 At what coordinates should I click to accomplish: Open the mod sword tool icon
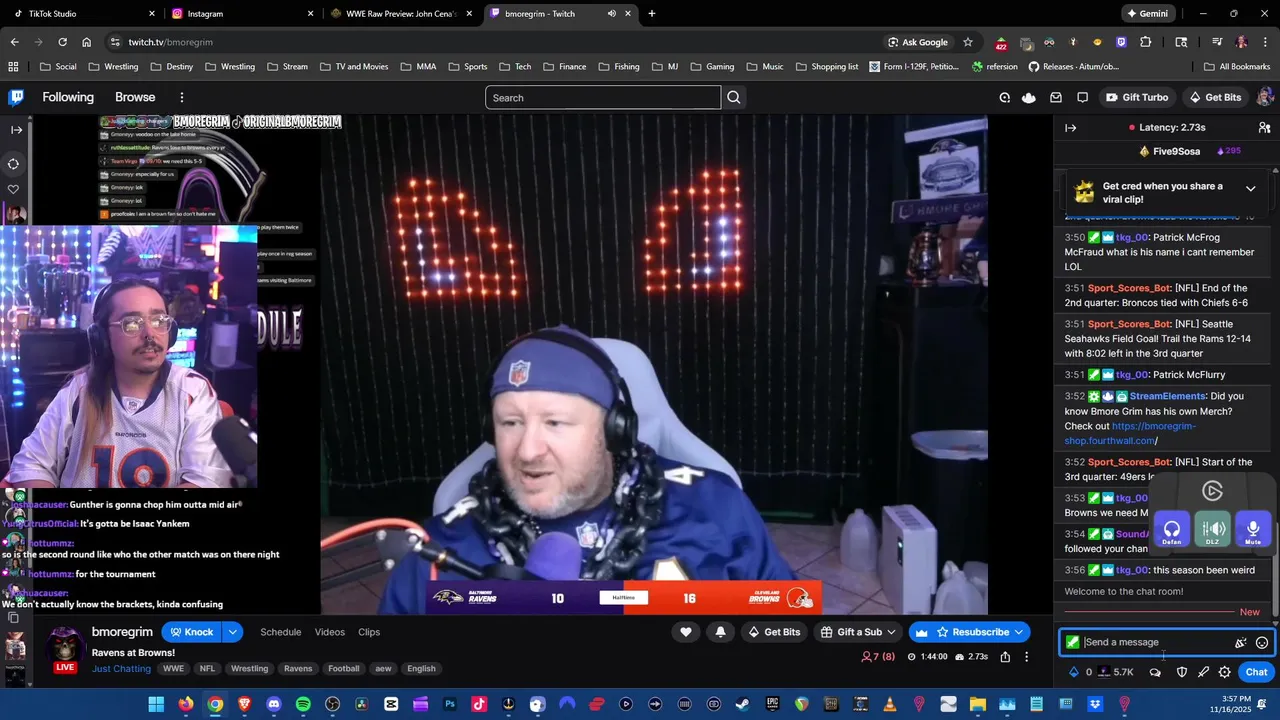[1203, 672]
